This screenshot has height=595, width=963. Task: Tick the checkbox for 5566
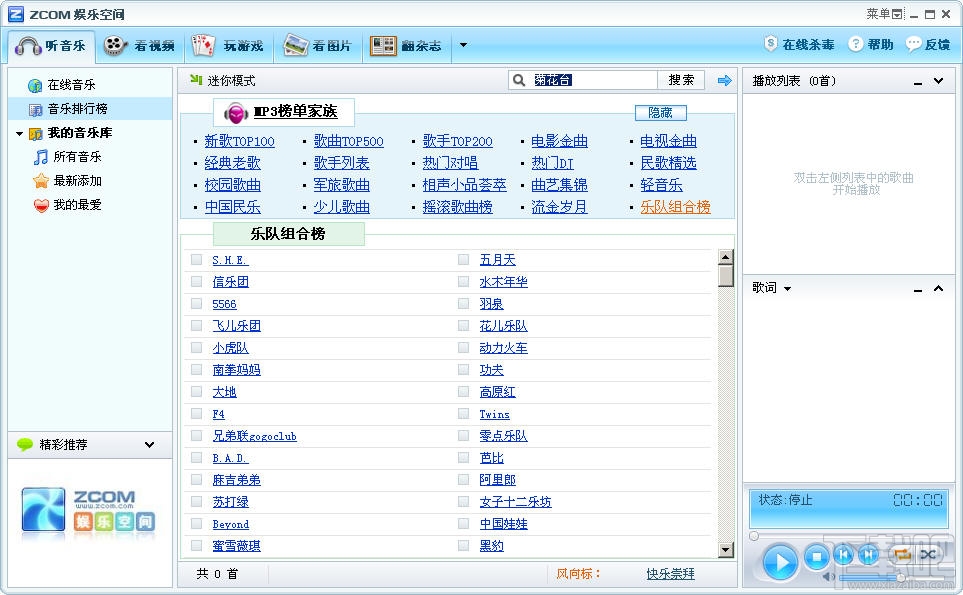[197, 304]
